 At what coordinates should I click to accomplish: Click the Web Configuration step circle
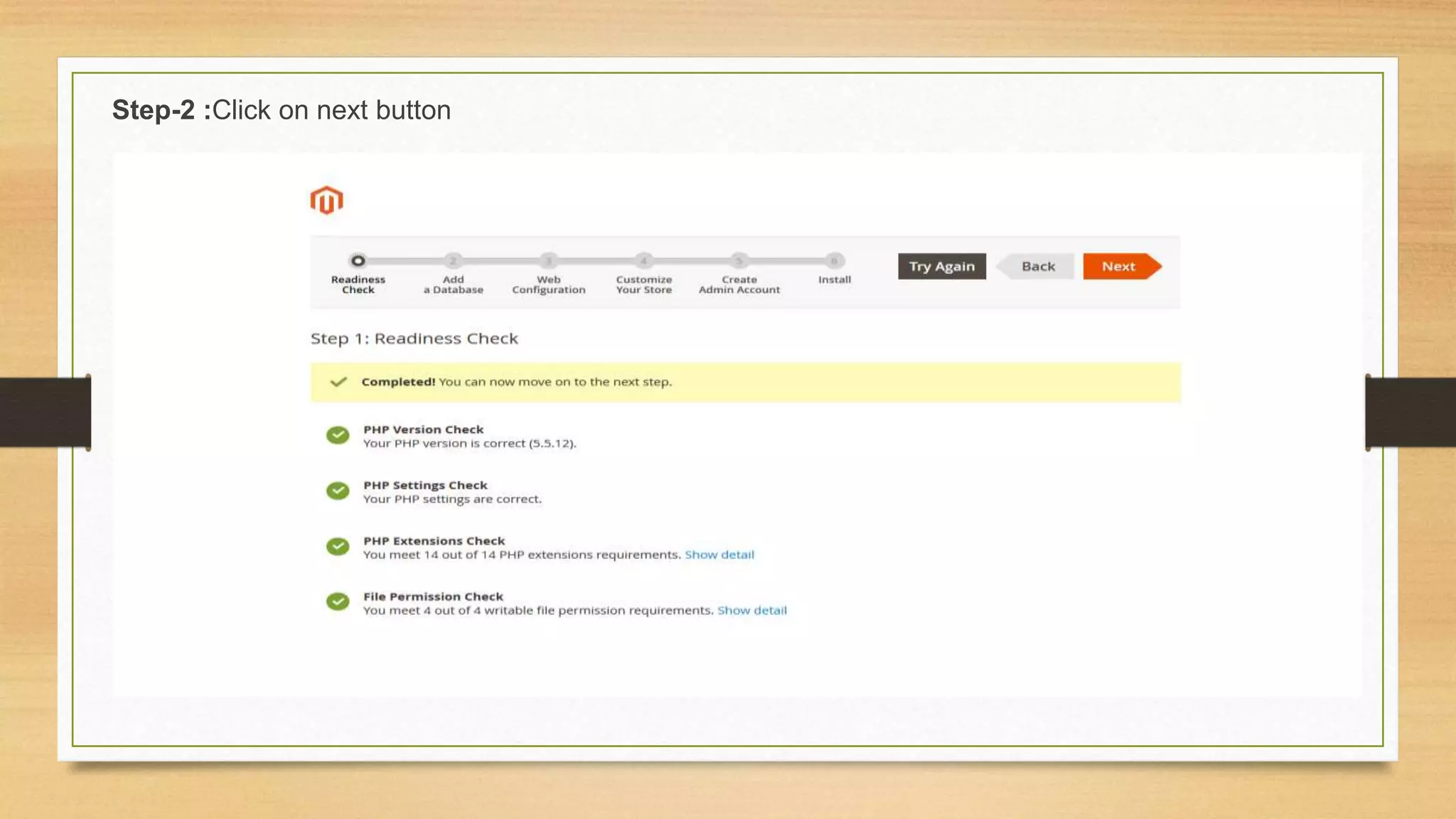(548, 261)
